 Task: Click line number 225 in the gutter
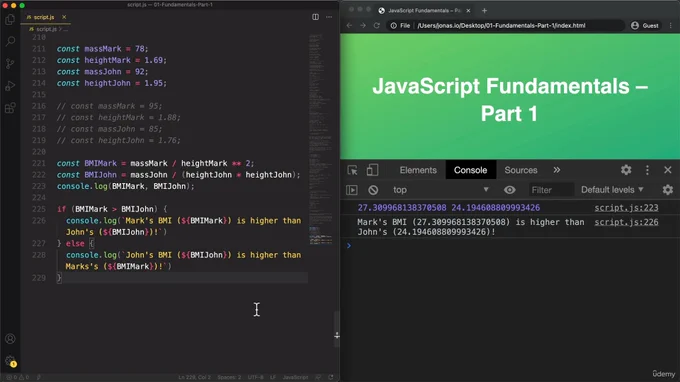tap(39, 209)
